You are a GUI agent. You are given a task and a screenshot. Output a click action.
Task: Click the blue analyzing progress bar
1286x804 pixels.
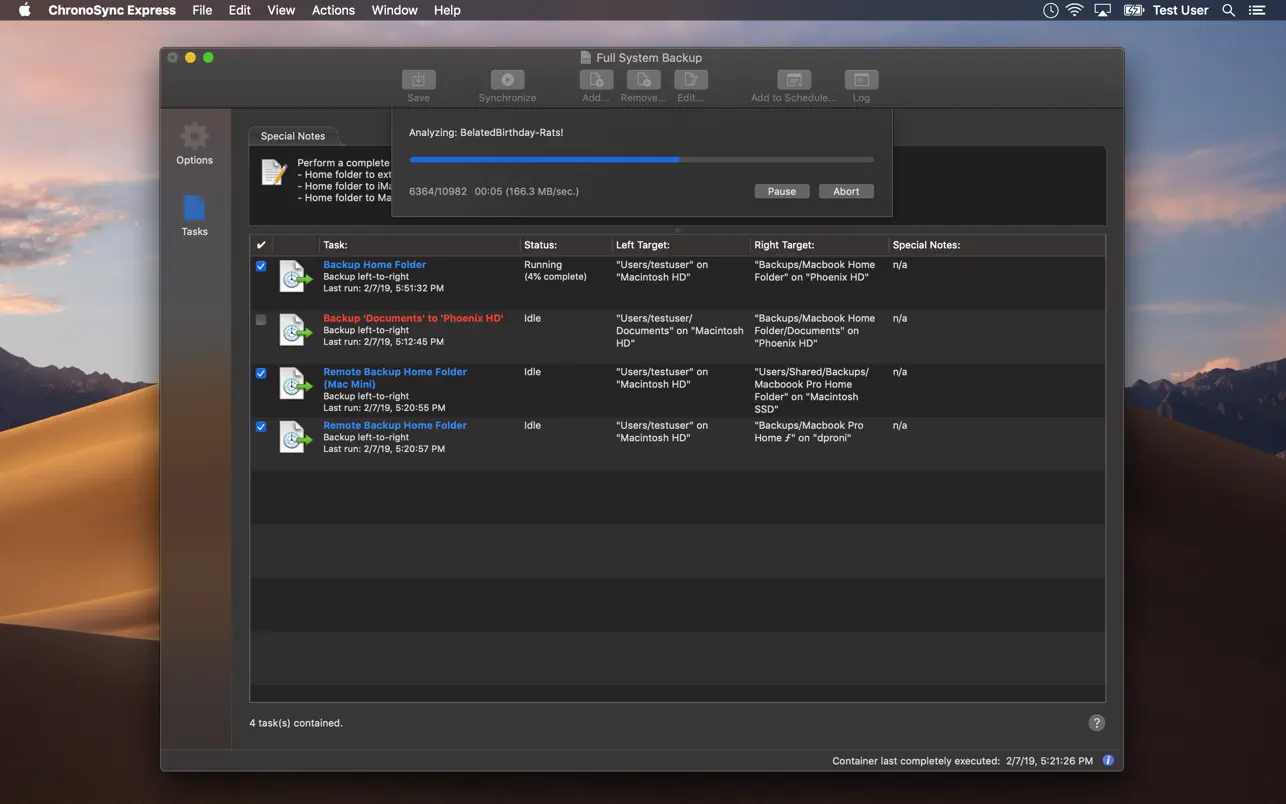[x=641, y=159]
